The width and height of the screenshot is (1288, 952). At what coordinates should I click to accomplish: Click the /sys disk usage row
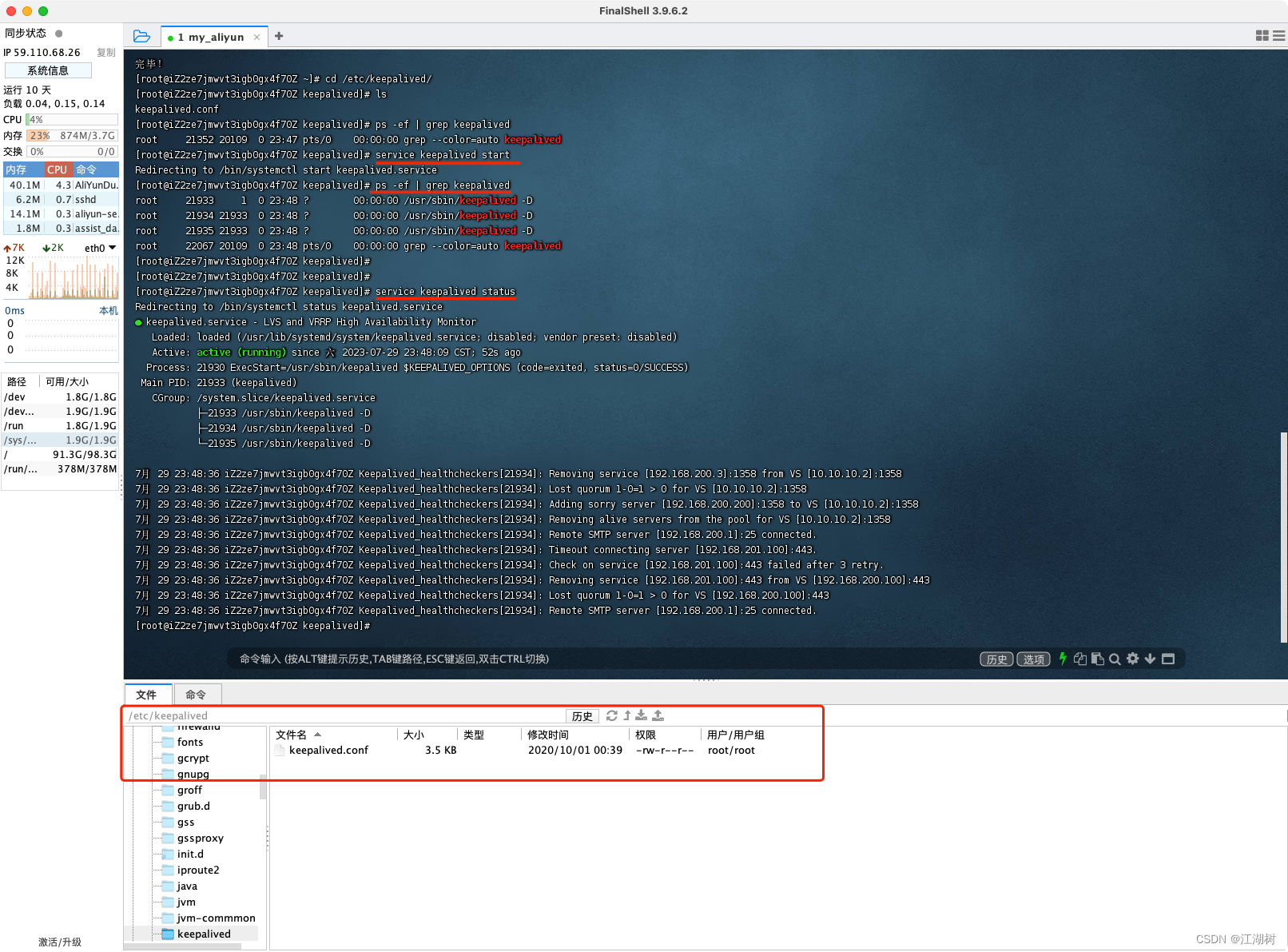pos(61,440)
